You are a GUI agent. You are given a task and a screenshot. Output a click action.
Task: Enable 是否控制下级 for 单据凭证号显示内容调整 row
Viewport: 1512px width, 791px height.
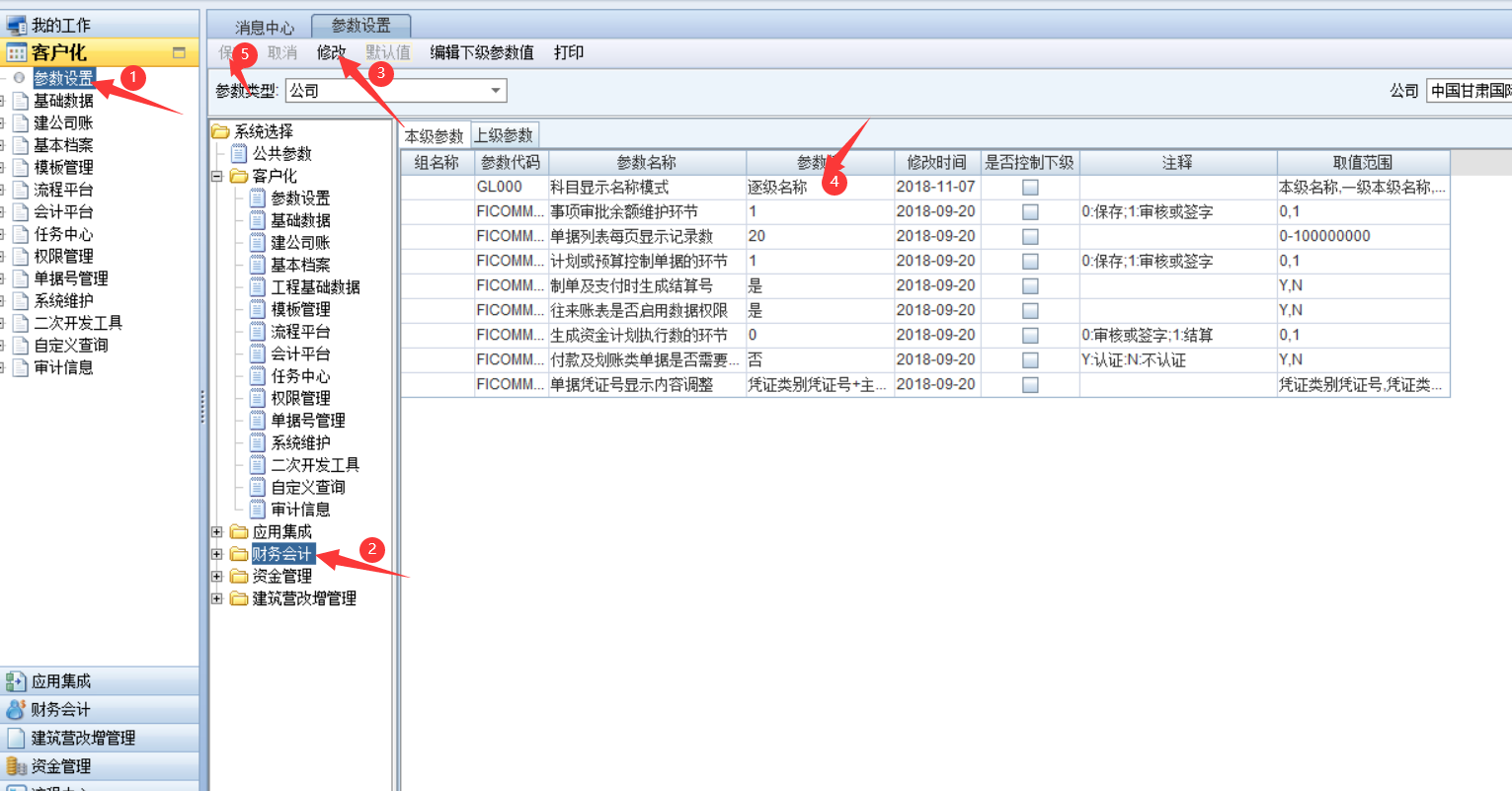pyautogui.click(x=1030, y=384)
